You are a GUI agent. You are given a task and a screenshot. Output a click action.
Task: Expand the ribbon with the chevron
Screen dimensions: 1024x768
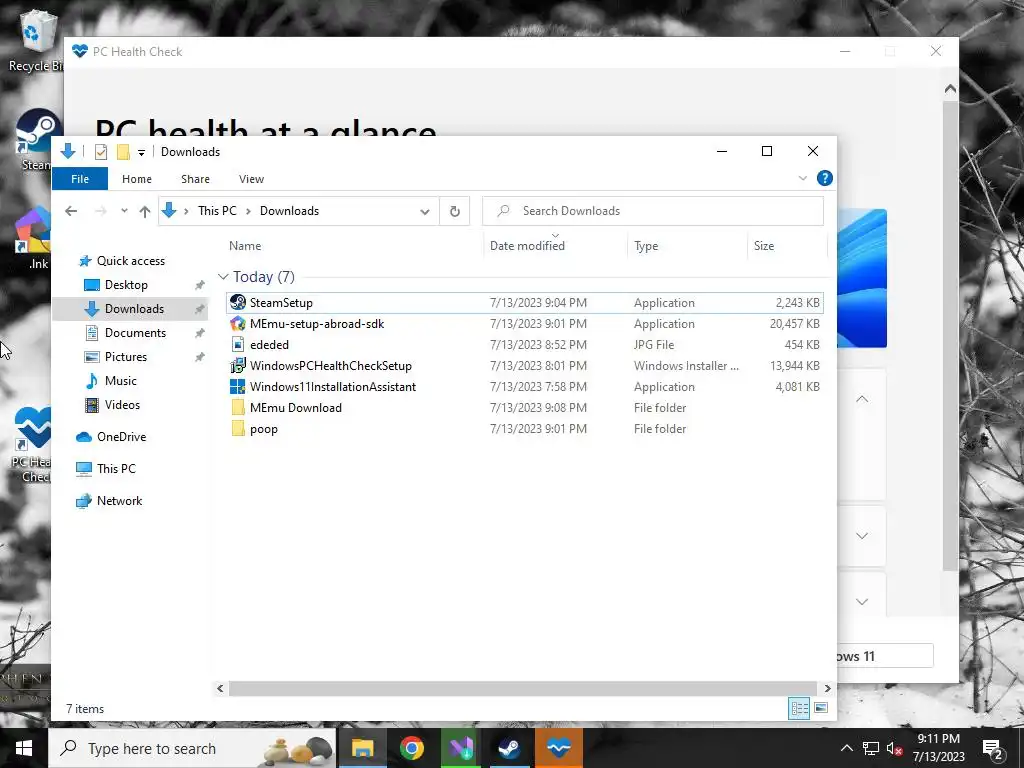tap(803, 178)
